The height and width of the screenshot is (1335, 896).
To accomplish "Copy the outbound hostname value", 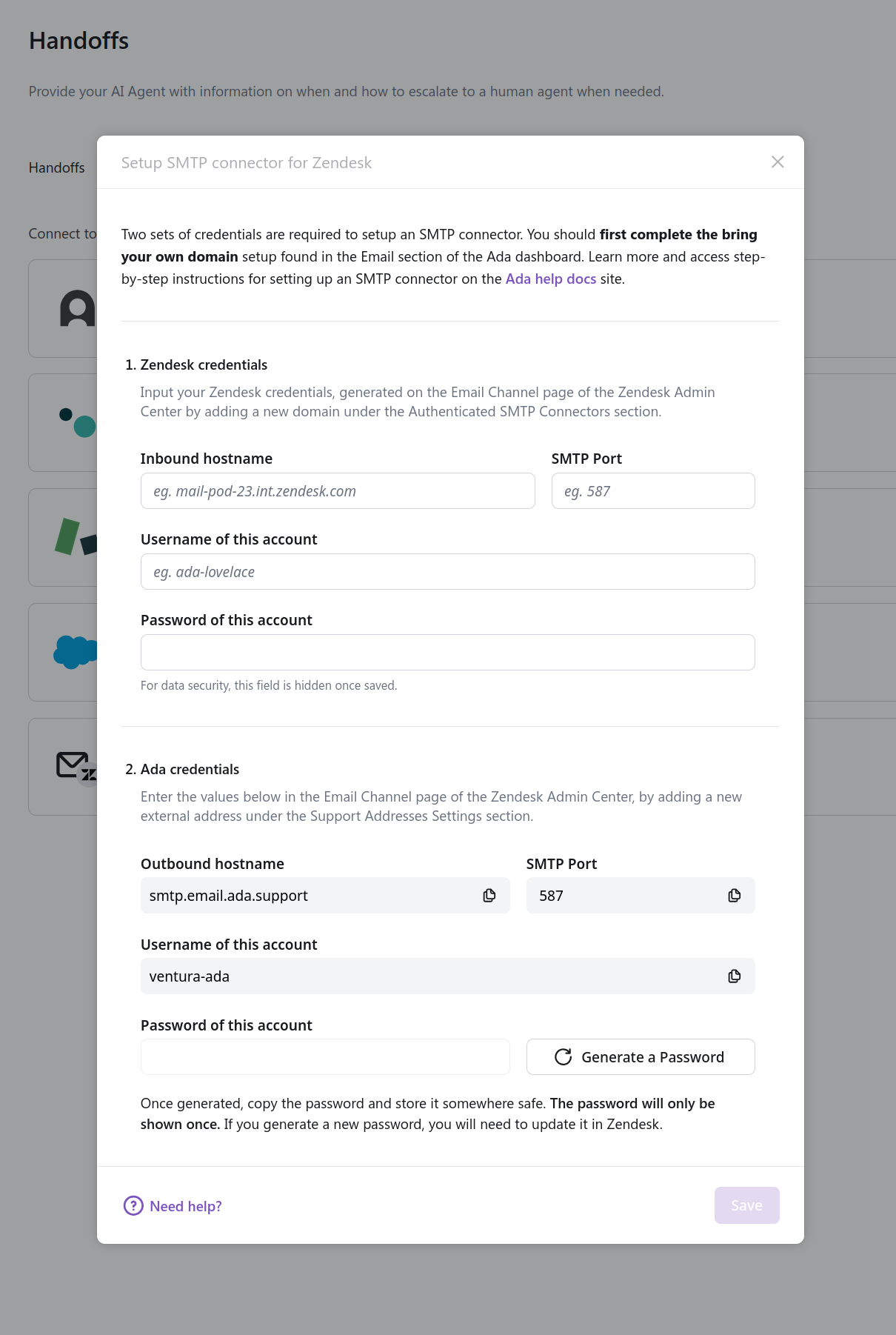I will pos(489,896).
